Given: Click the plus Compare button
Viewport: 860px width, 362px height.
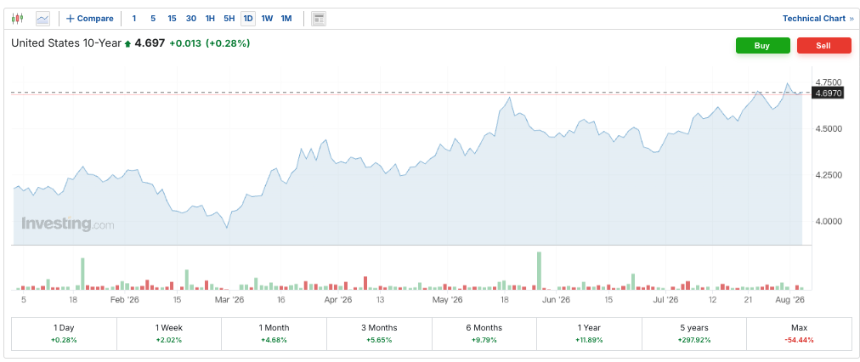Looking at the screenshot, I should pyautogui.click(x=90, y=19).
